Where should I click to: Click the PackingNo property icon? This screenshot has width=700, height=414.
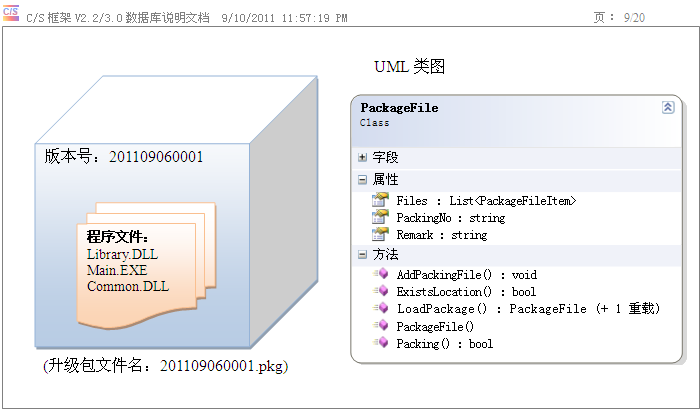pyautogui.click(x=380, y=217)
